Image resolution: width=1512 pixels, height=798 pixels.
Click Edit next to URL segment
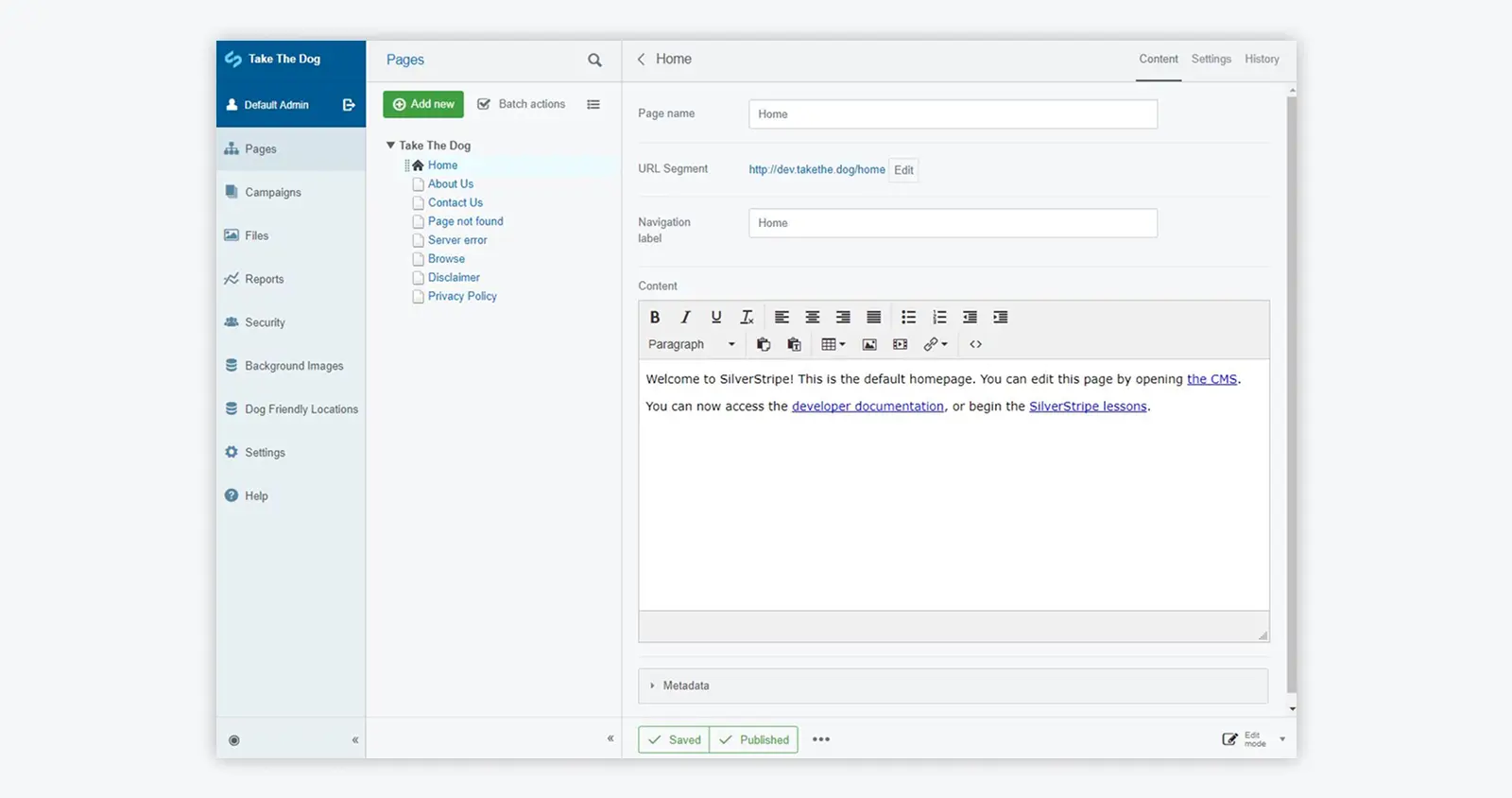point(903,170)
